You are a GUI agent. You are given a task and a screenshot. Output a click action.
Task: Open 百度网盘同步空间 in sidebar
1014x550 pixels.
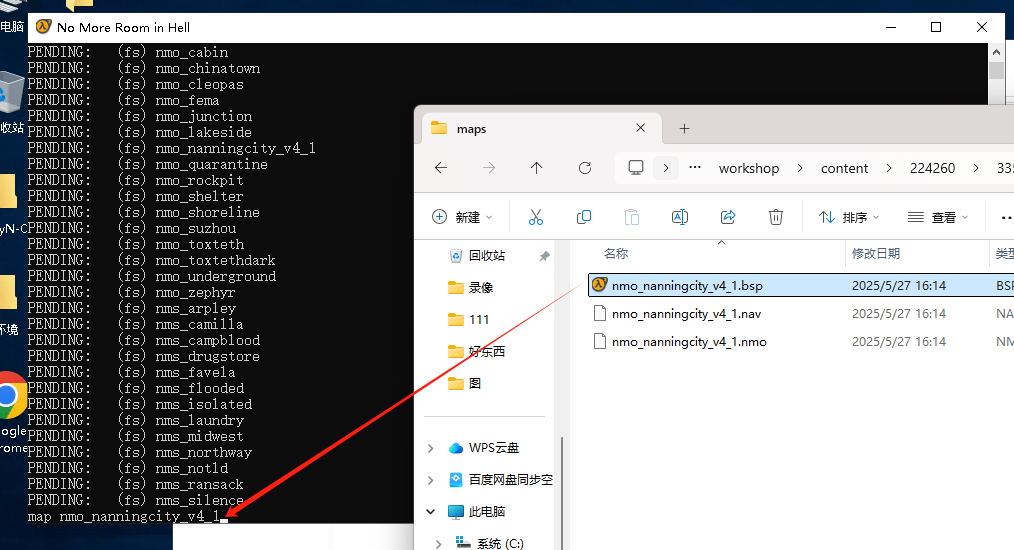[x=501, y=479]
